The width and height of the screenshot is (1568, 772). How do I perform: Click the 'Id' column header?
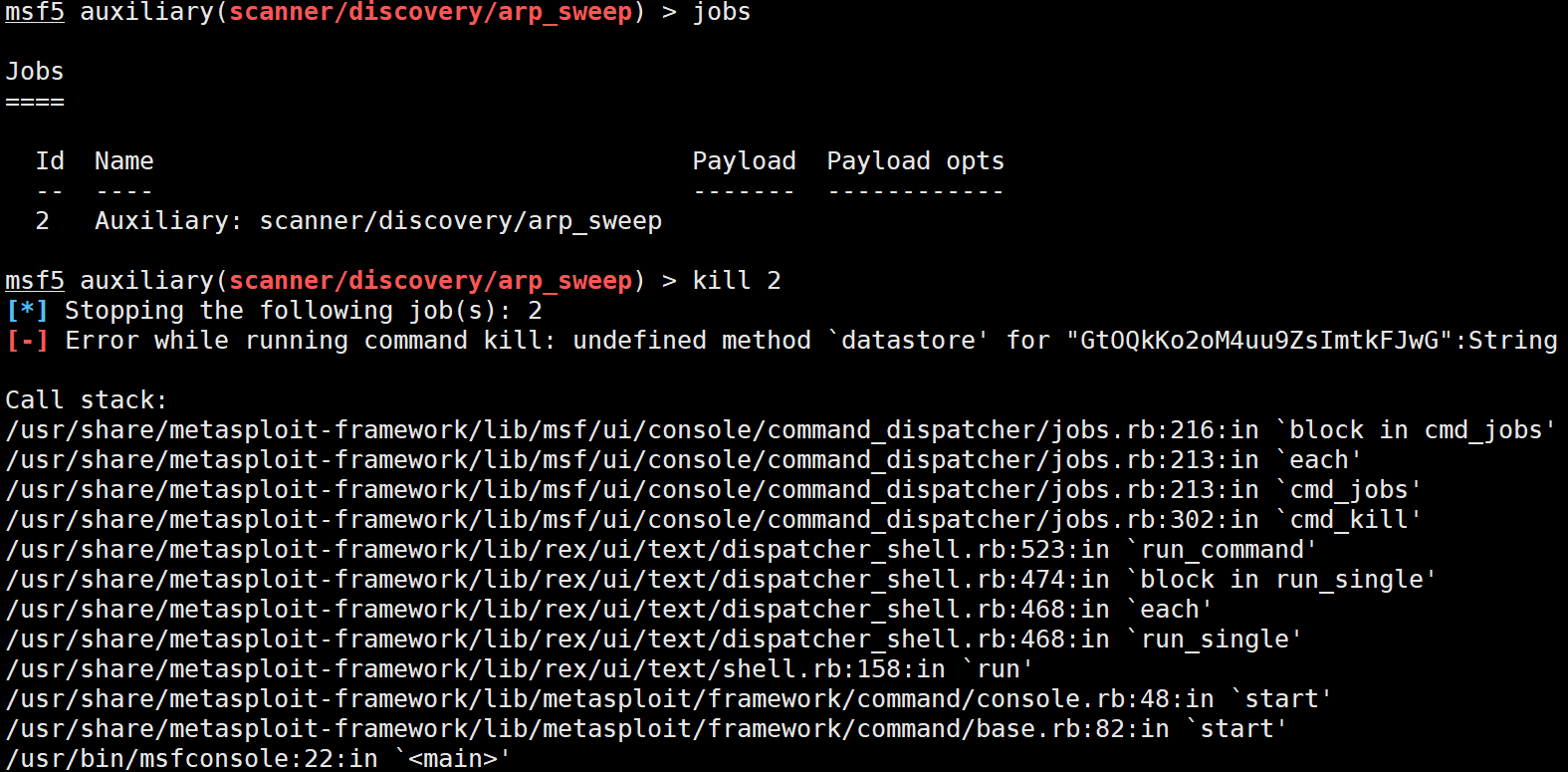pos(50,161)
